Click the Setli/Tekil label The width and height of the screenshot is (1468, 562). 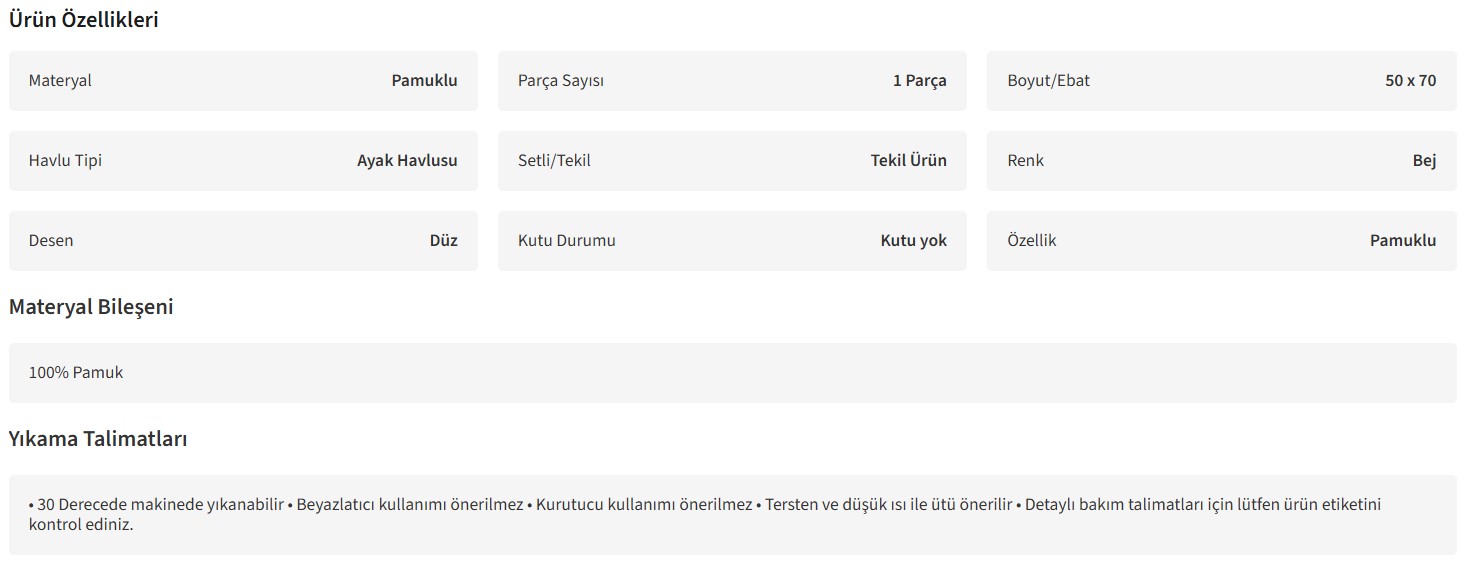(x=554, y=161)
